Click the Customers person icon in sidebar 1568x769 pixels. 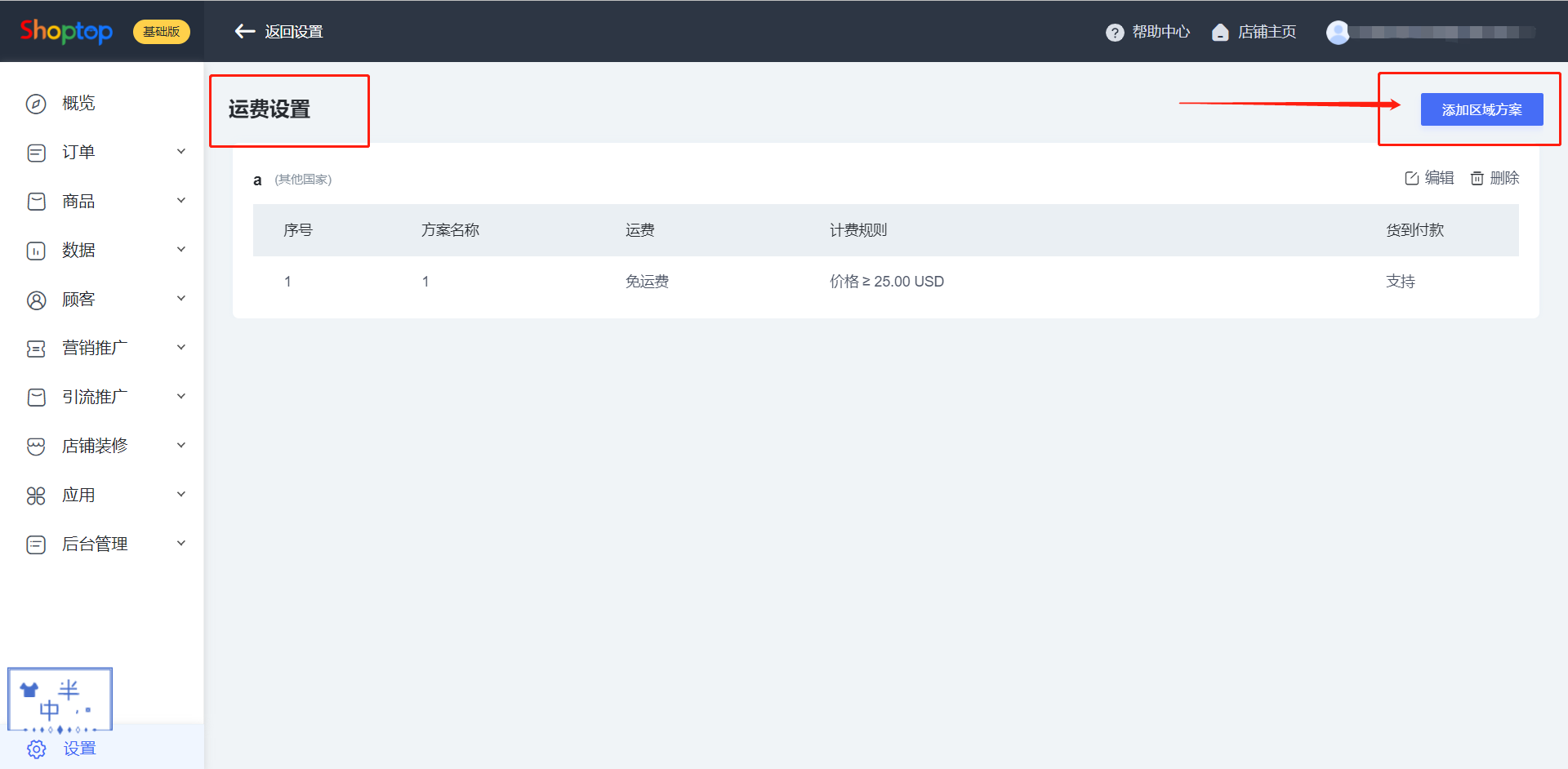tap(36, 300)
